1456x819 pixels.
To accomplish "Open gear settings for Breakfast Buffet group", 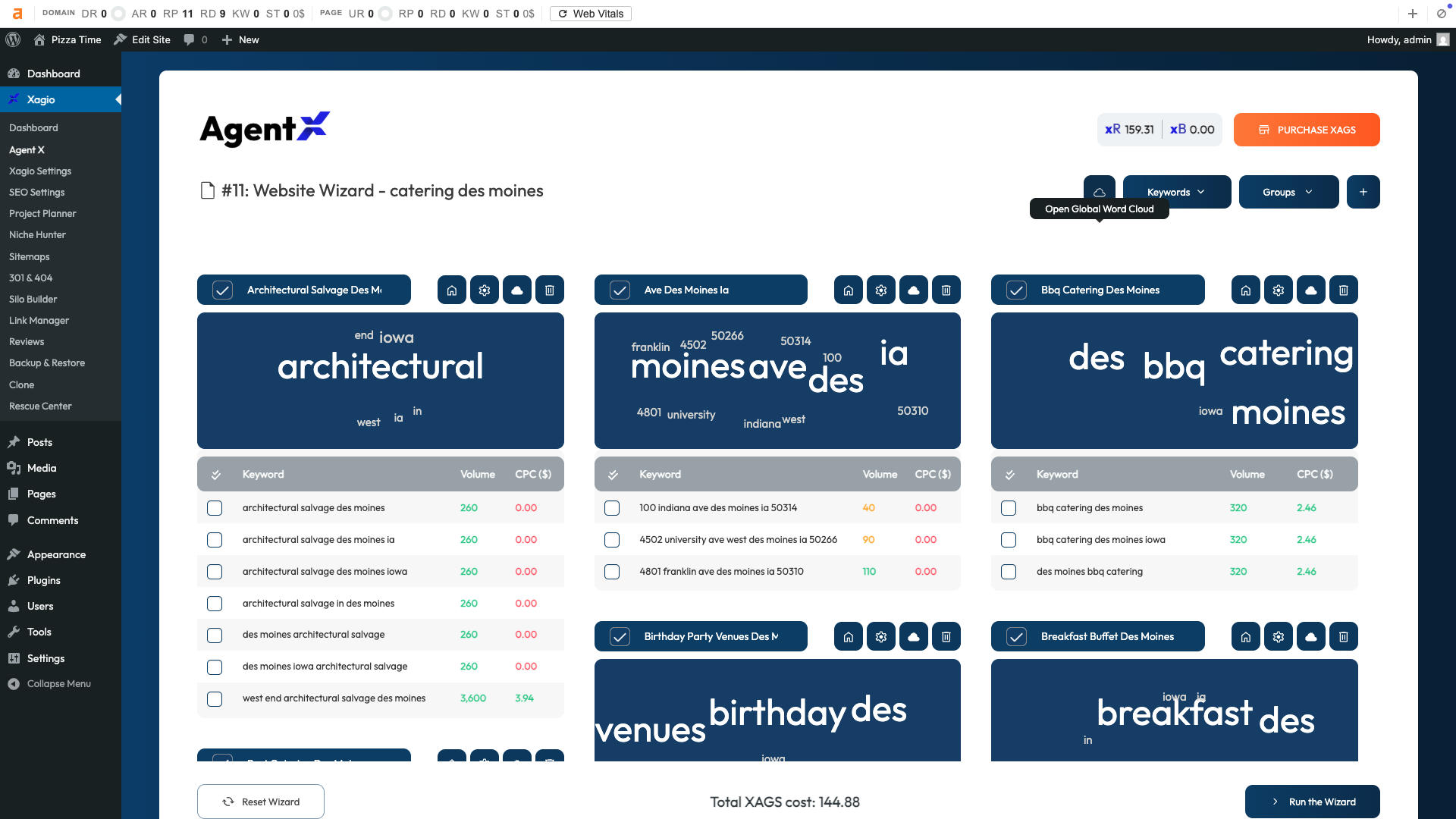I will coord(1279,636).
